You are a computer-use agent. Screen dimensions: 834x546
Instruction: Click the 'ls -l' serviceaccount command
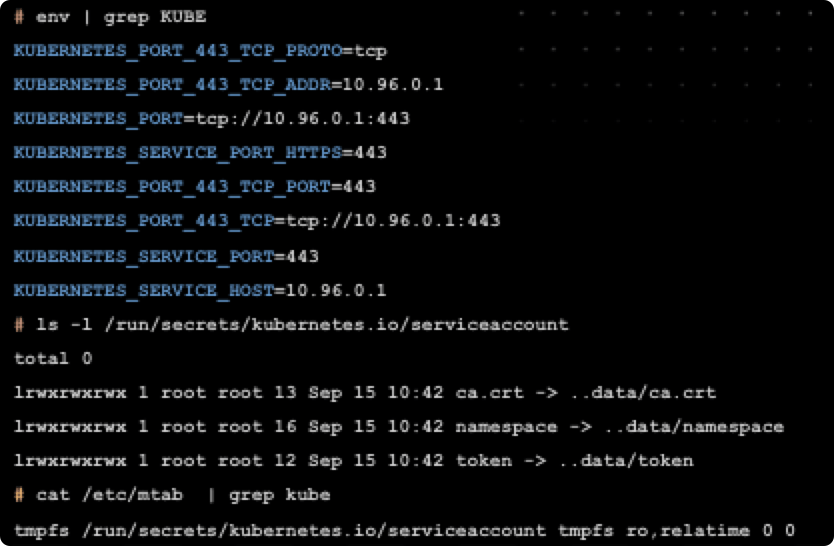pos(302,324)
